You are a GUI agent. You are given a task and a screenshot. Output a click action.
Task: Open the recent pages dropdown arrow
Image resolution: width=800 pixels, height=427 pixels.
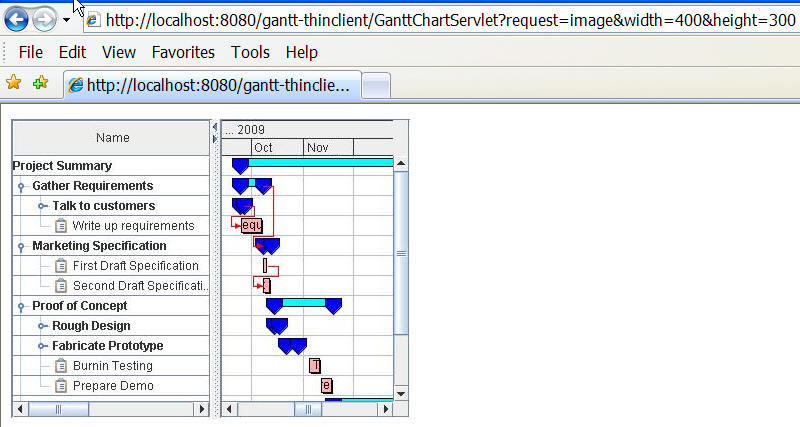tap(66, 19)
